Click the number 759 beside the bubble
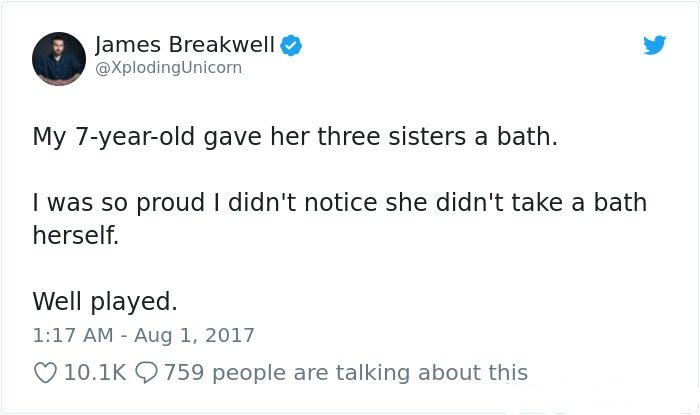700x415 pixels. tap(184, 373)
